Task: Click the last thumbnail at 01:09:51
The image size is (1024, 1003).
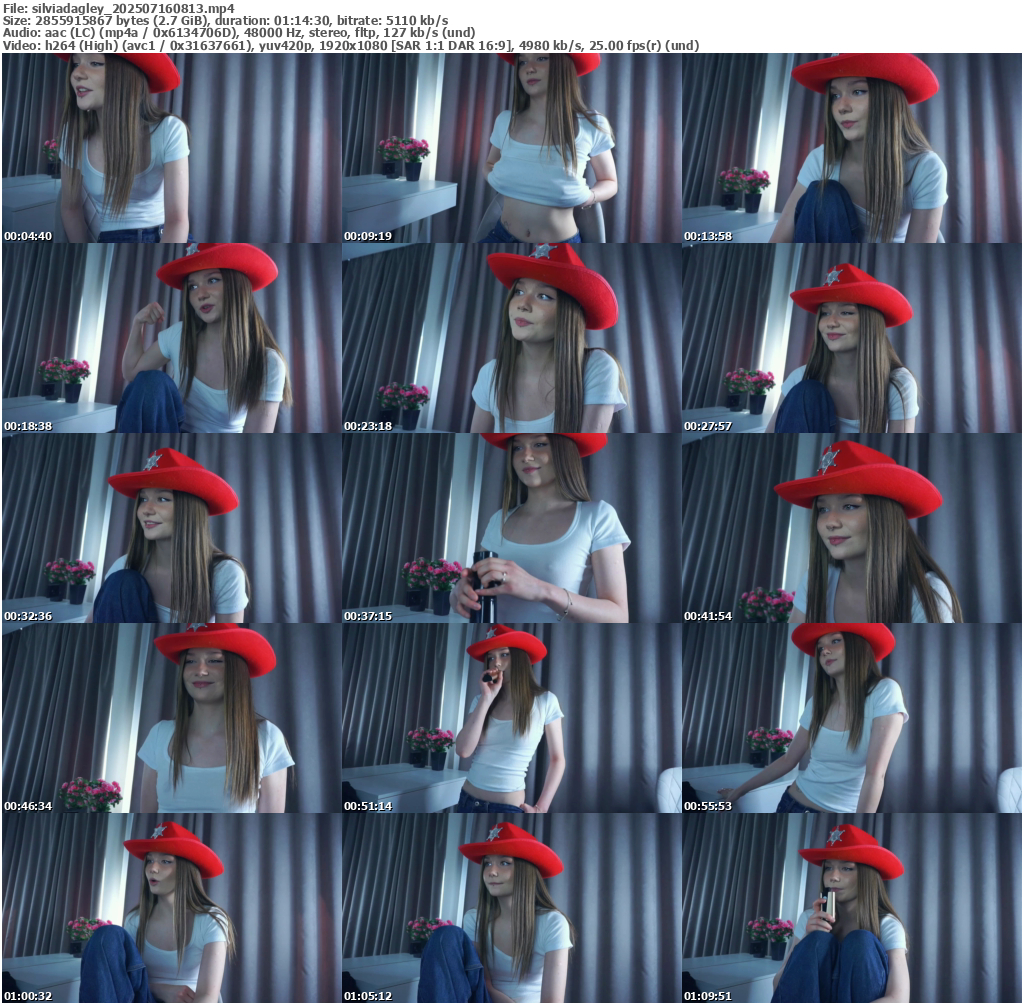Action: (x=851, y=908)
